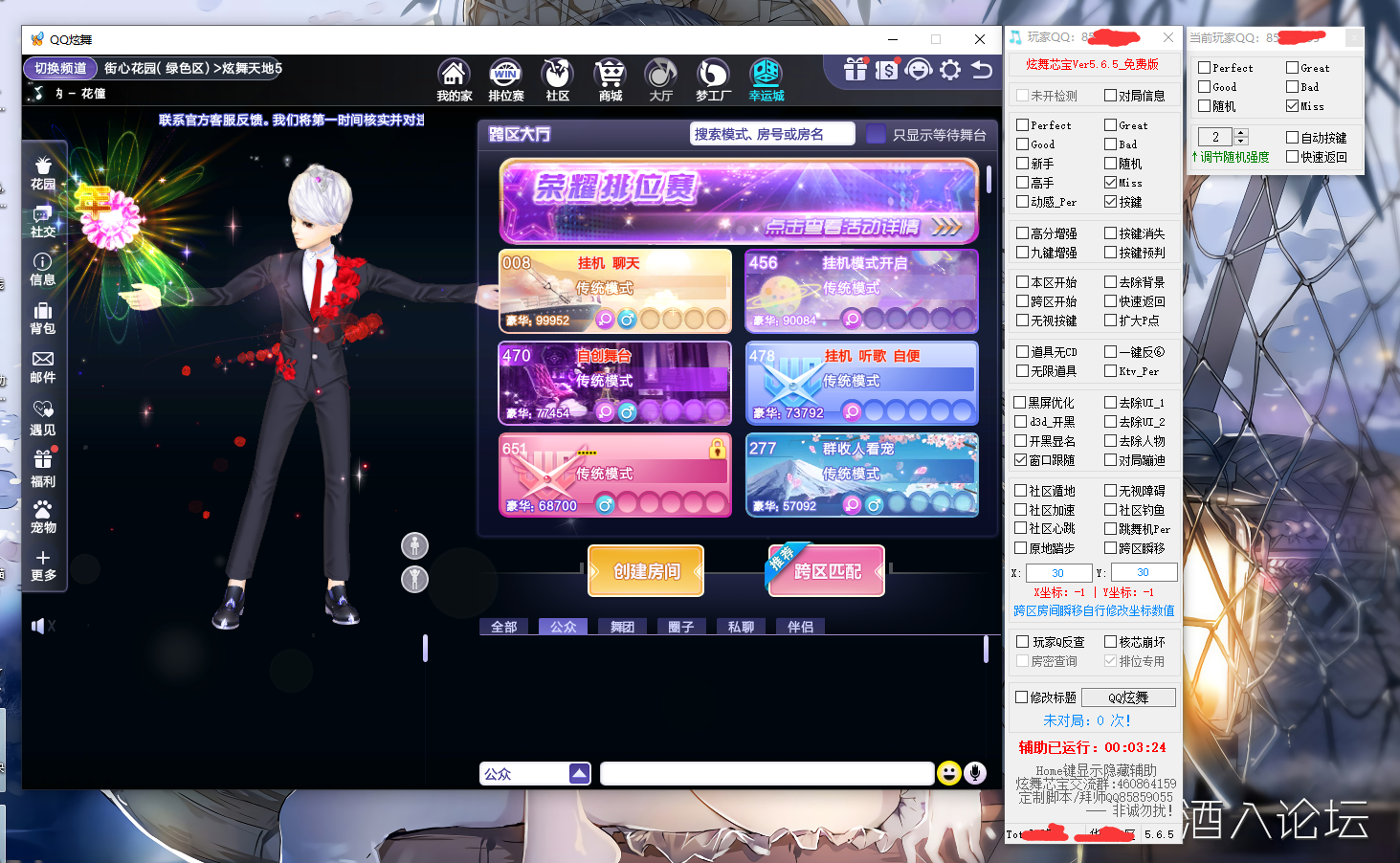Switch to the 舞团 chat tab
This screenshot has height=863, width=1400.
(622, 627)
